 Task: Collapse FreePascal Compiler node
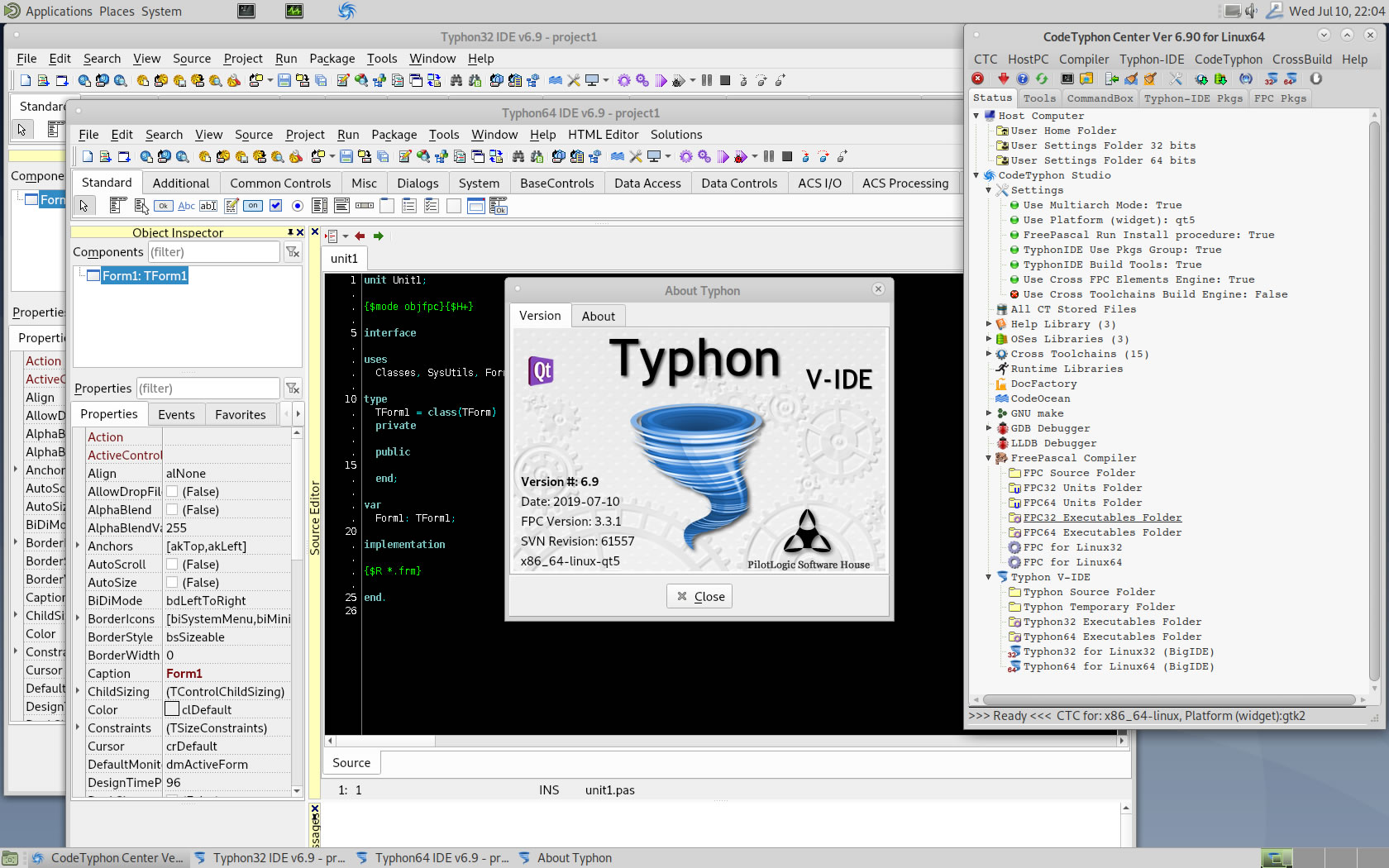coord(989,458)
